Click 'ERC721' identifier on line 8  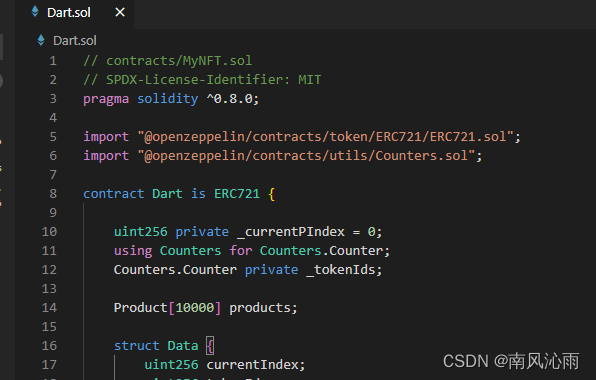[237, 194]
